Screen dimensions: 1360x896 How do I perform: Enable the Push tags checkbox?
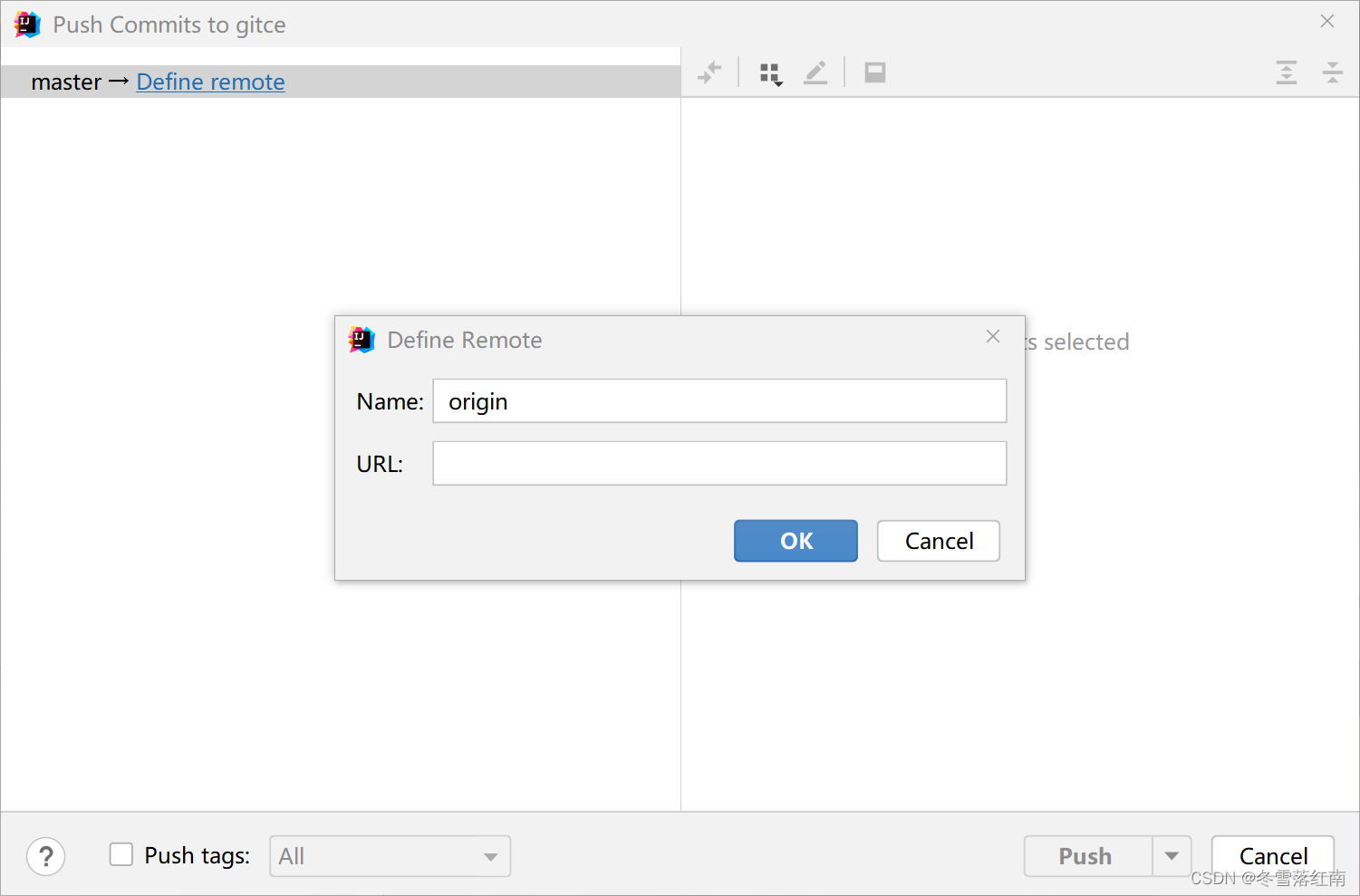tap(121, 854)
